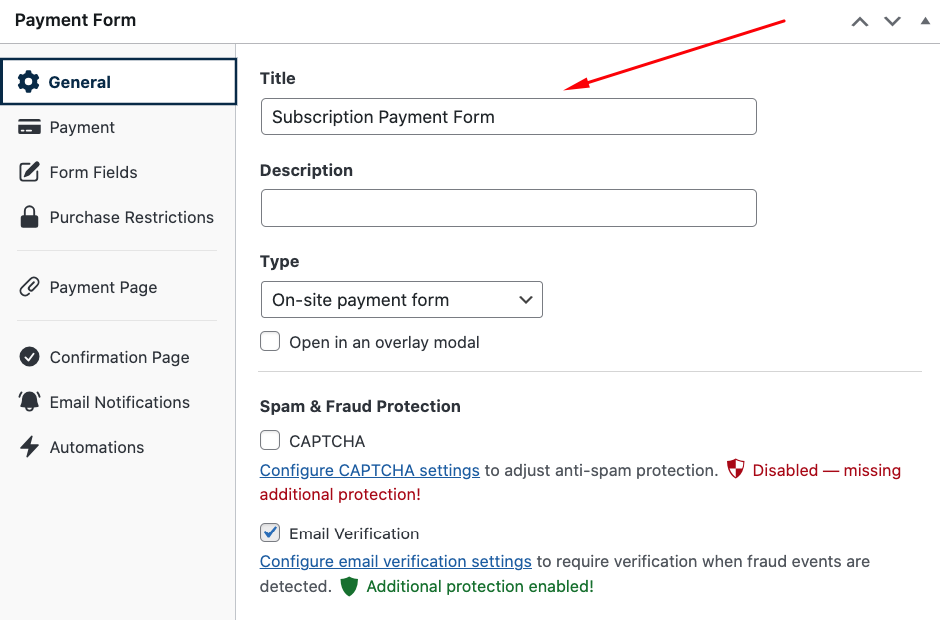Click the Purchase Restrictions lock icon
940x620 pixels.
coord(30,217)
